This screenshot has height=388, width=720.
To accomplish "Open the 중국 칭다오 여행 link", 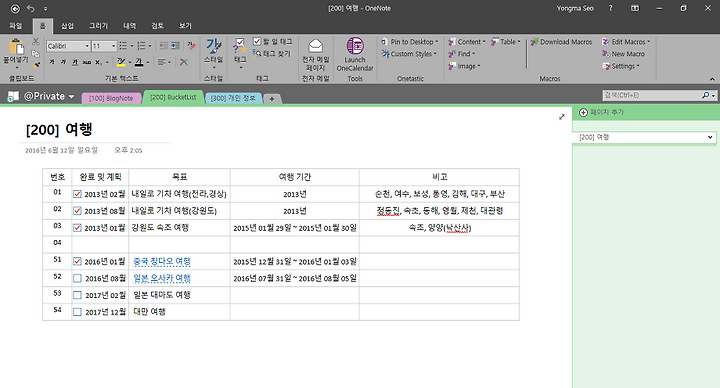I will tap(162, 261).
